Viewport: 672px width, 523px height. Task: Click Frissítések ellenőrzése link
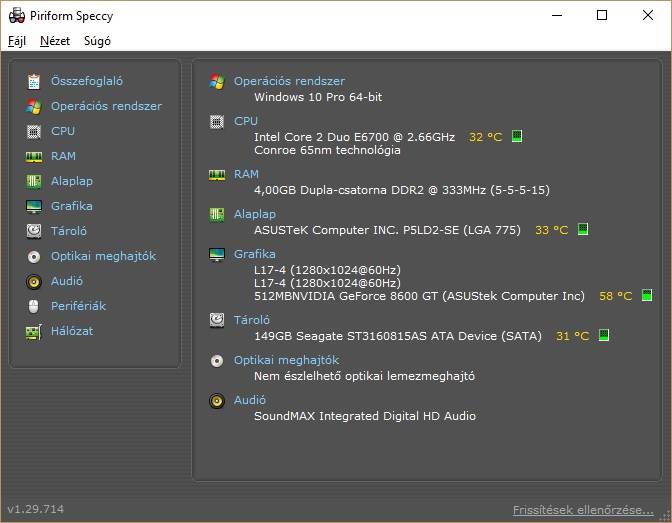point(583,510)
